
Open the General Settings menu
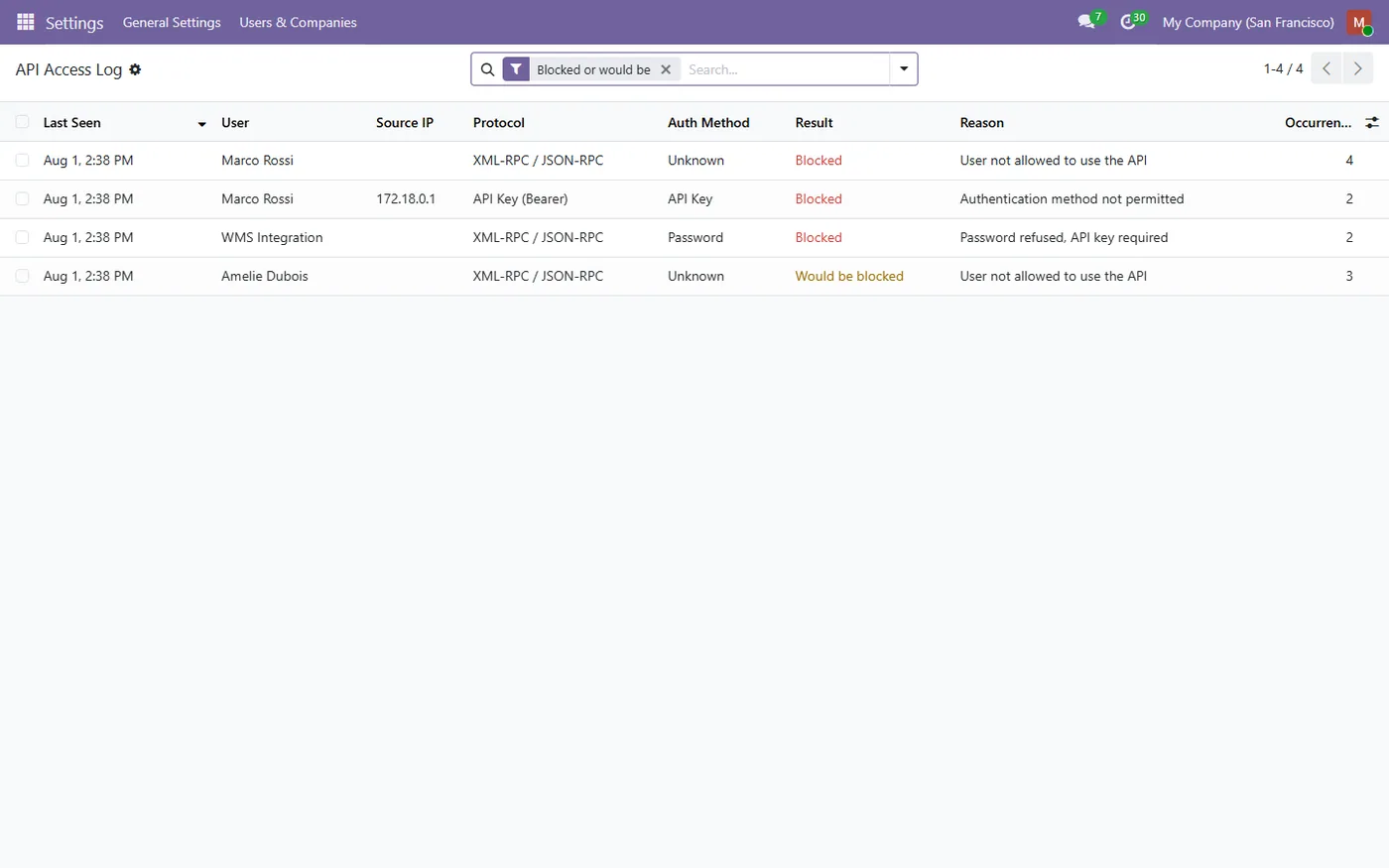pos(172,22)
